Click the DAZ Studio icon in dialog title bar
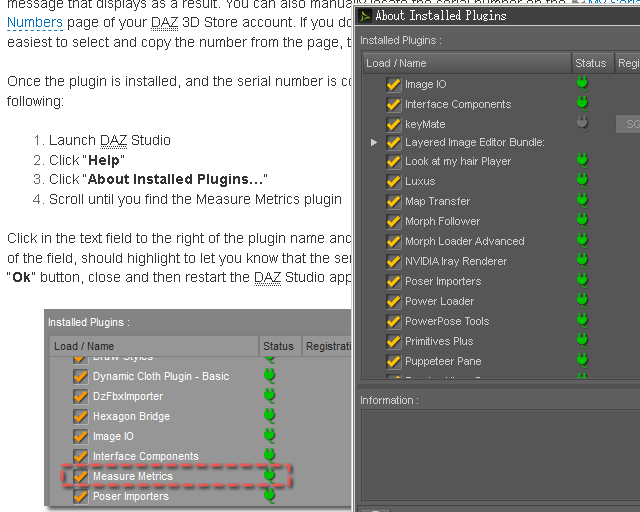The height and width of the screenshot is (512, 640). coord(364,16)
